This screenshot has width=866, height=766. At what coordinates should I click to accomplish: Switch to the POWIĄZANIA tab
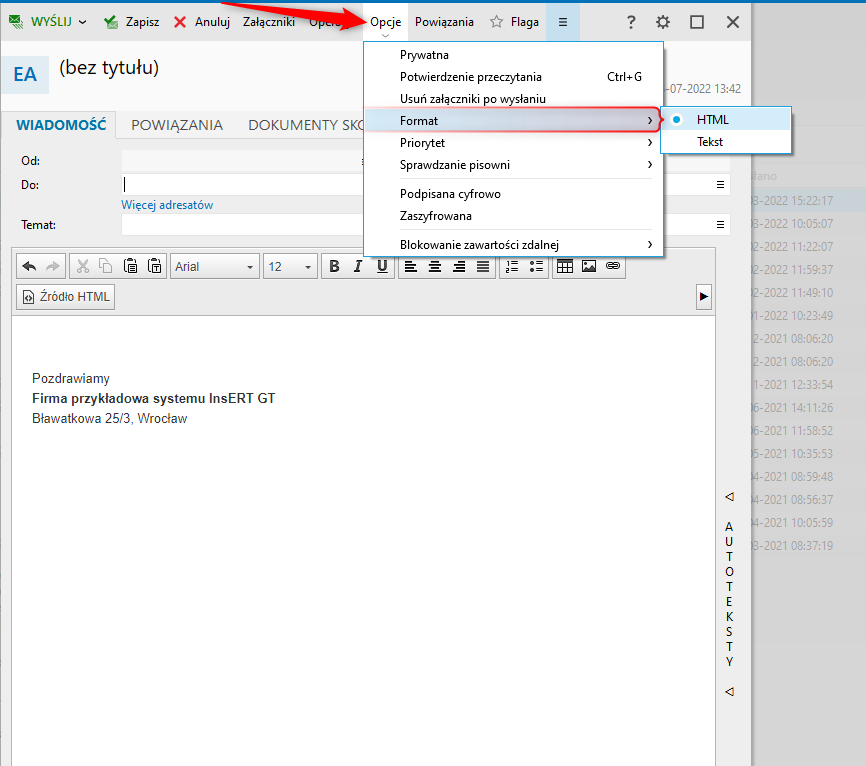point(177,125)
